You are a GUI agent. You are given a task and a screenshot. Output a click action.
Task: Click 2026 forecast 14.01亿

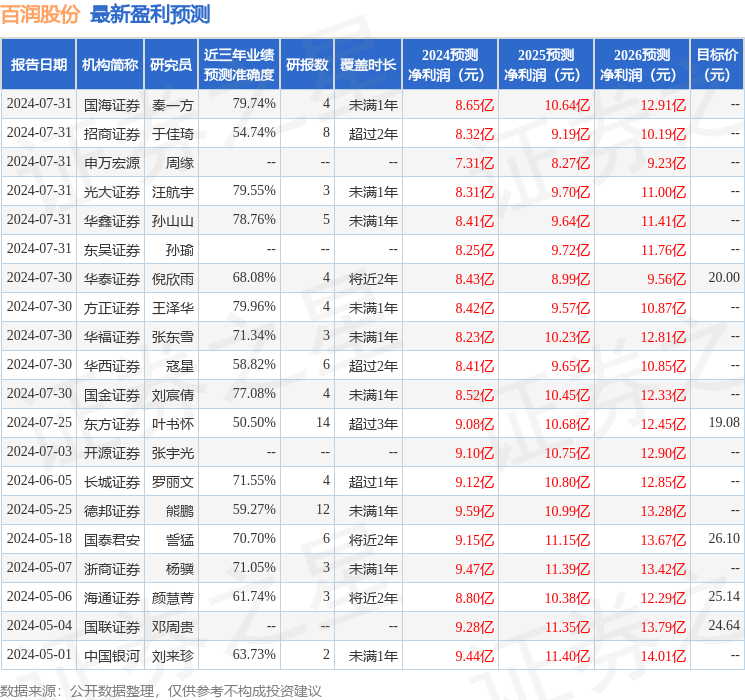663,656
